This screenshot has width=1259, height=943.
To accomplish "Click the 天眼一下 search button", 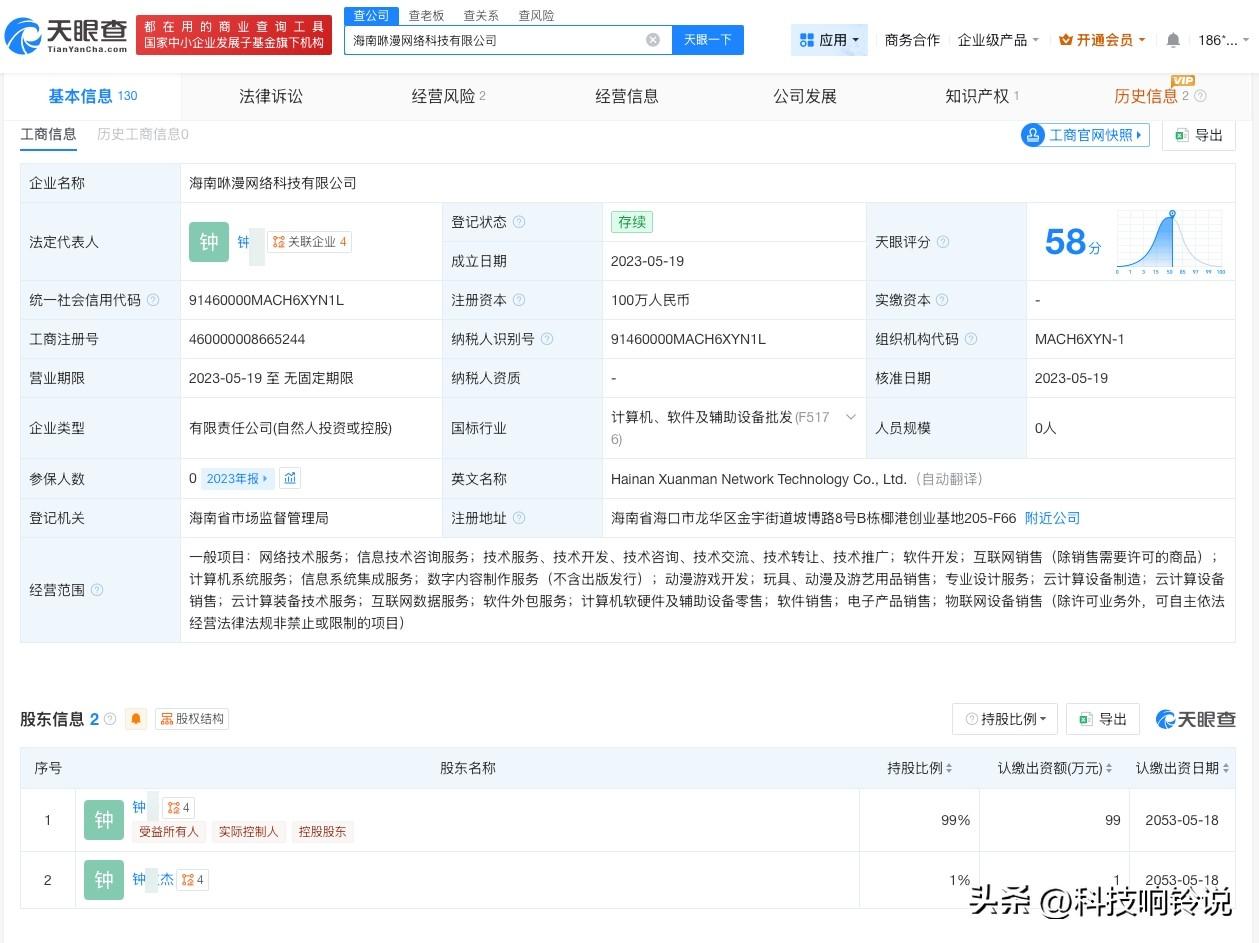I will [x=707, y=40].
